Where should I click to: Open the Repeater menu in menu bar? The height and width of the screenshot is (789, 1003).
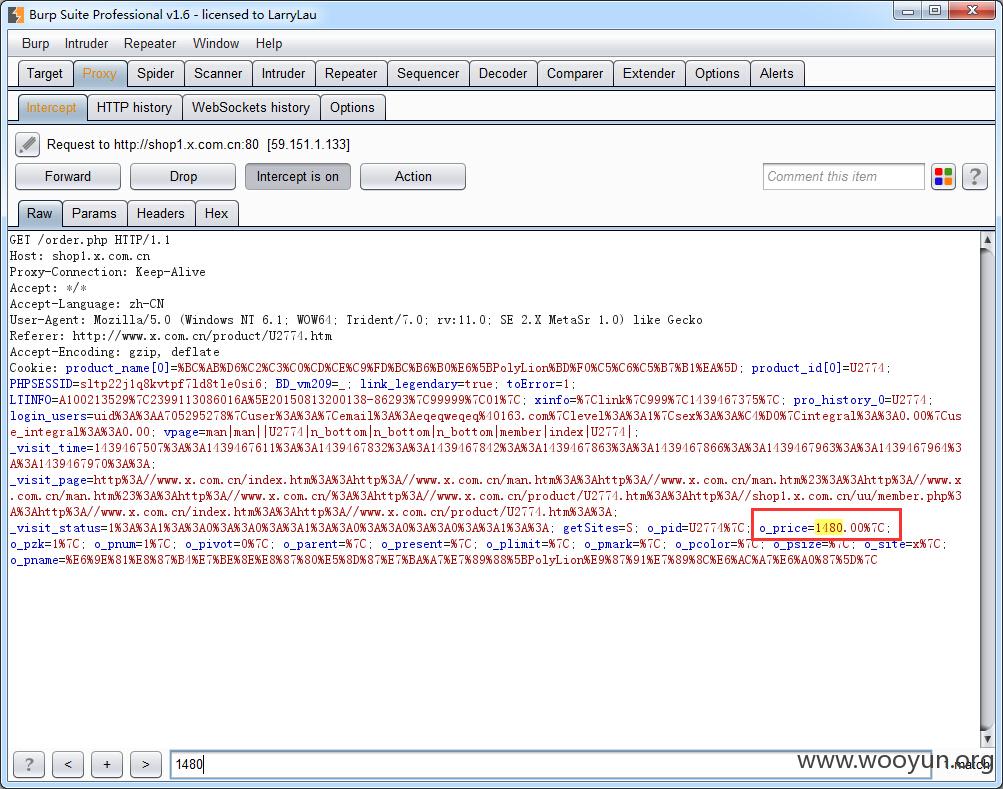pos(150,44)
